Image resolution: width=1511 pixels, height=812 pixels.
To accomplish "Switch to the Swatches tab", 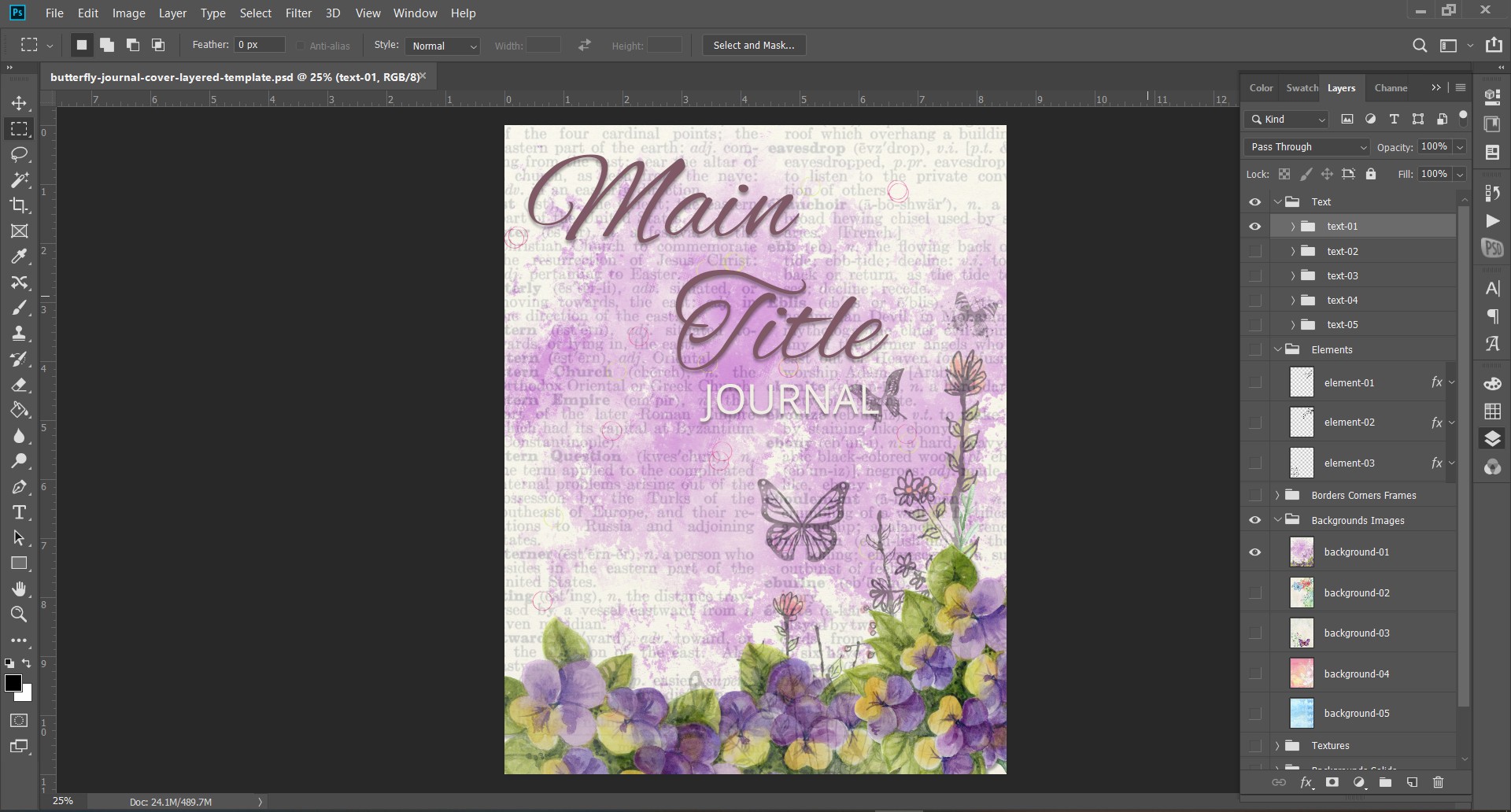I will click(x=1302, y=88).
